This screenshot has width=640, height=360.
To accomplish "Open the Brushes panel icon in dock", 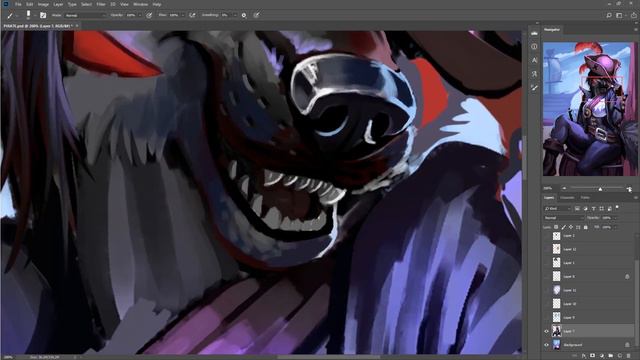I will click(534, 88).
